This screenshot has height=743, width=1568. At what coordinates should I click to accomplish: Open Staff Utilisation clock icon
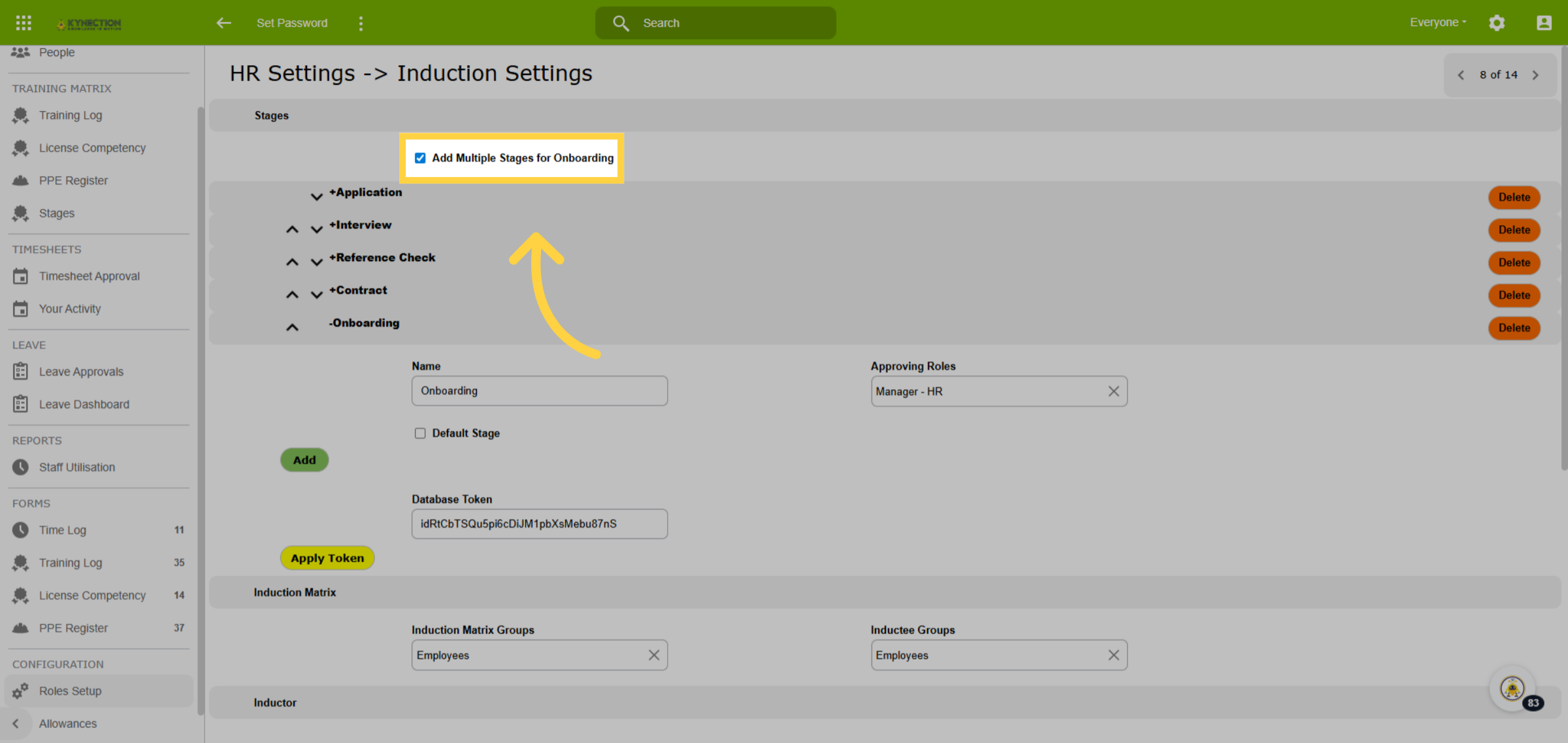click(21, 467)
